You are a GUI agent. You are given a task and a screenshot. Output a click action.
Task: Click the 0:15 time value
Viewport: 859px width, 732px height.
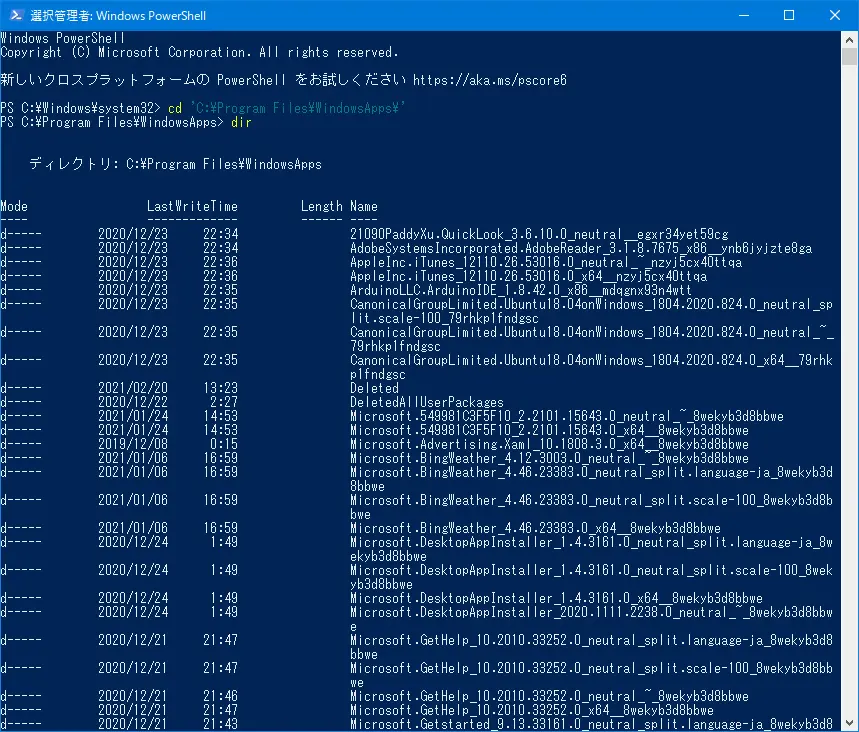pos(224,444)
